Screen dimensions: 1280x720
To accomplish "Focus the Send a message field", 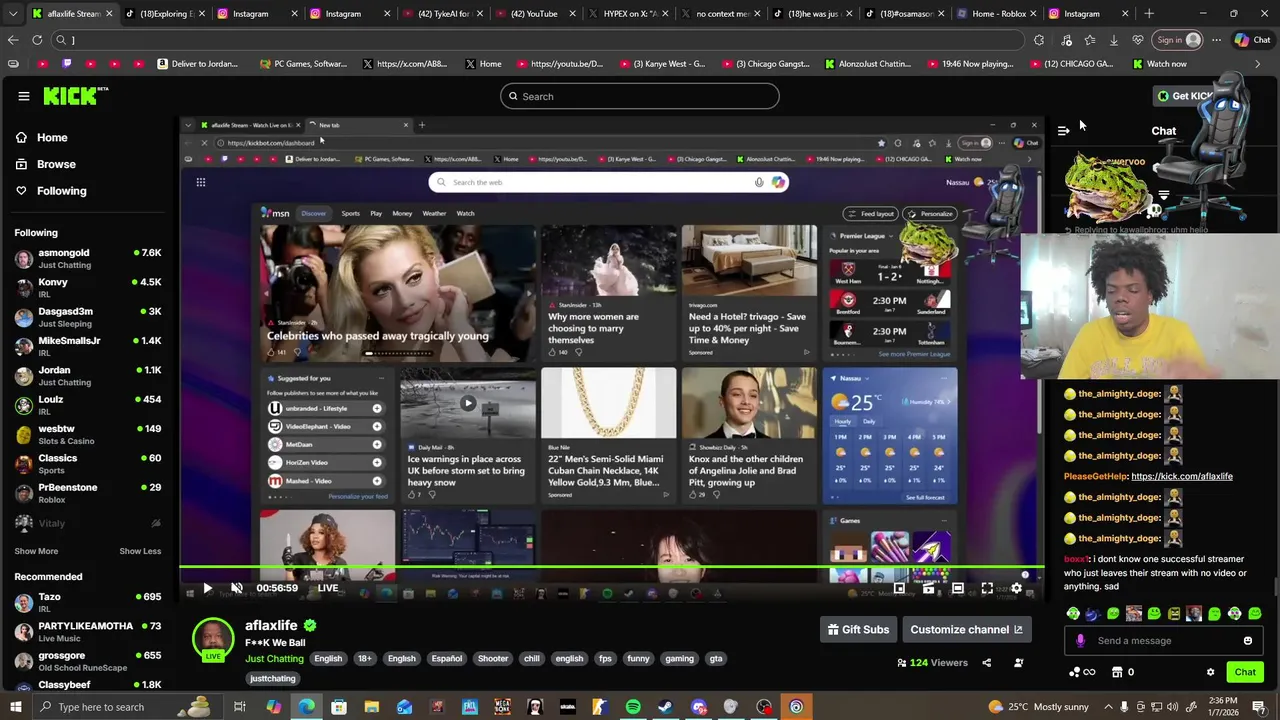I will point(1164,641).
